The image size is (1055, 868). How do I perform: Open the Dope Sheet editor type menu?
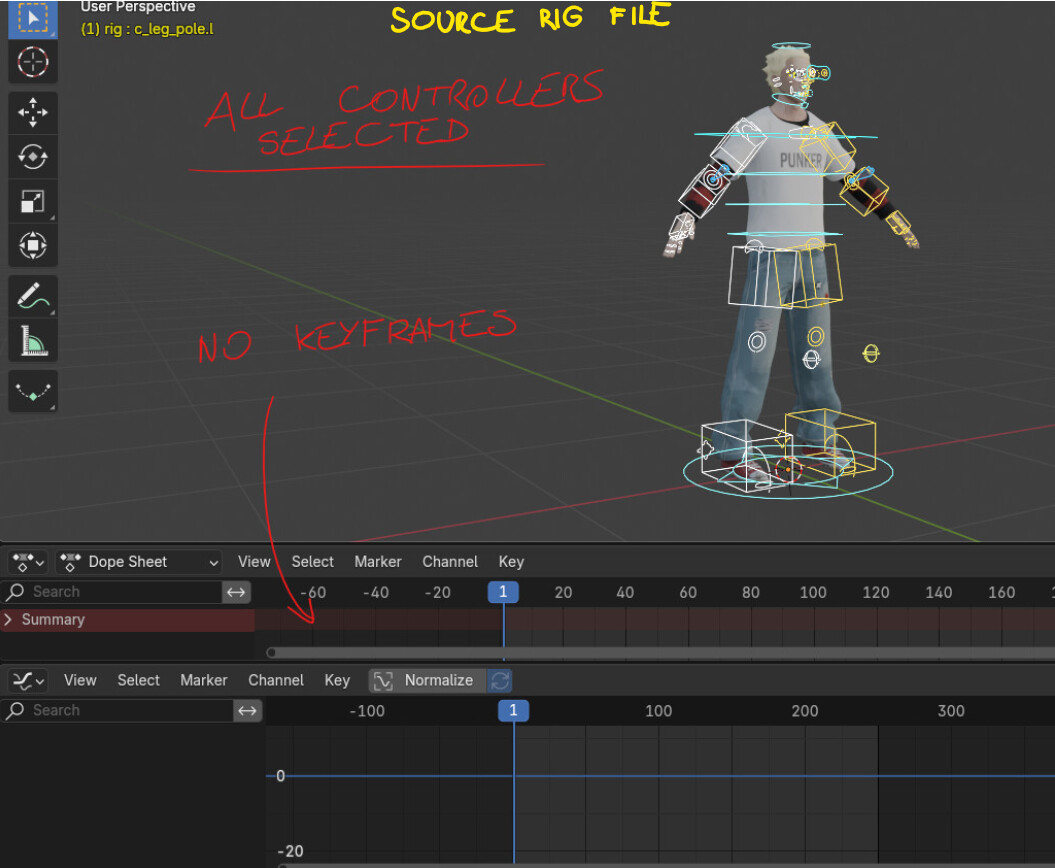(x=28, y=562)
